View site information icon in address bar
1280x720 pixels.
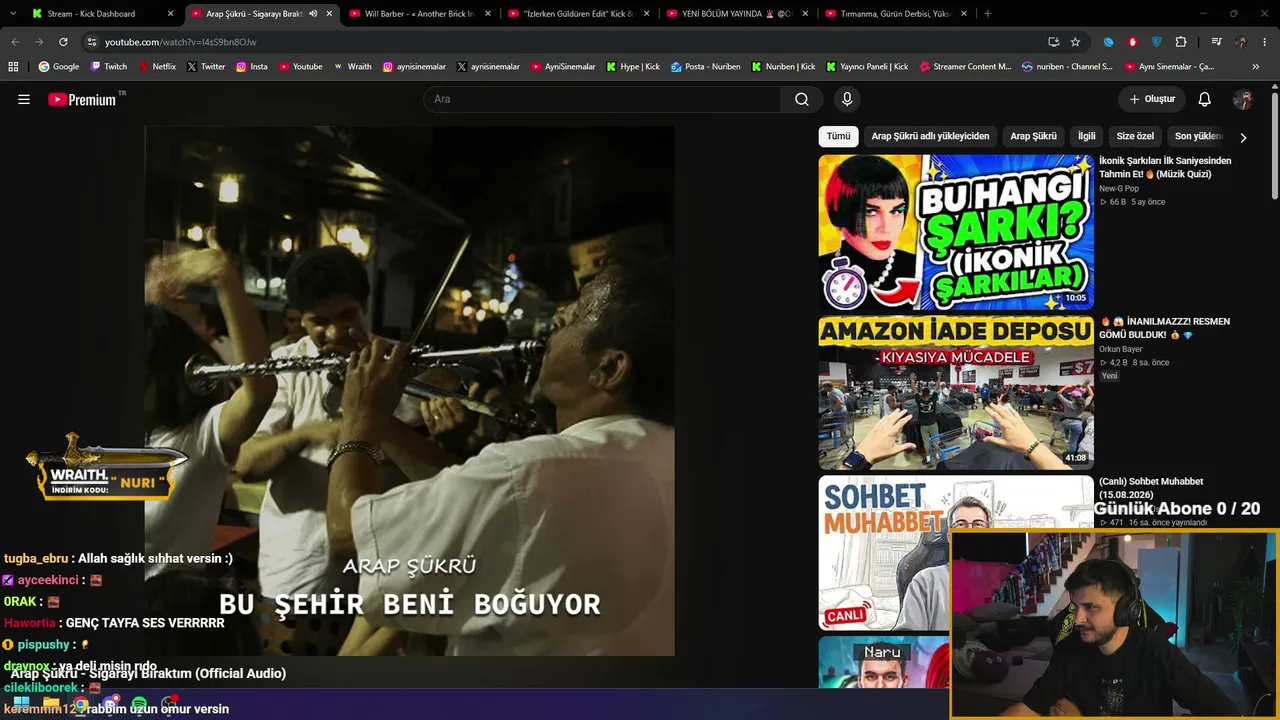[x=92, y=42]
